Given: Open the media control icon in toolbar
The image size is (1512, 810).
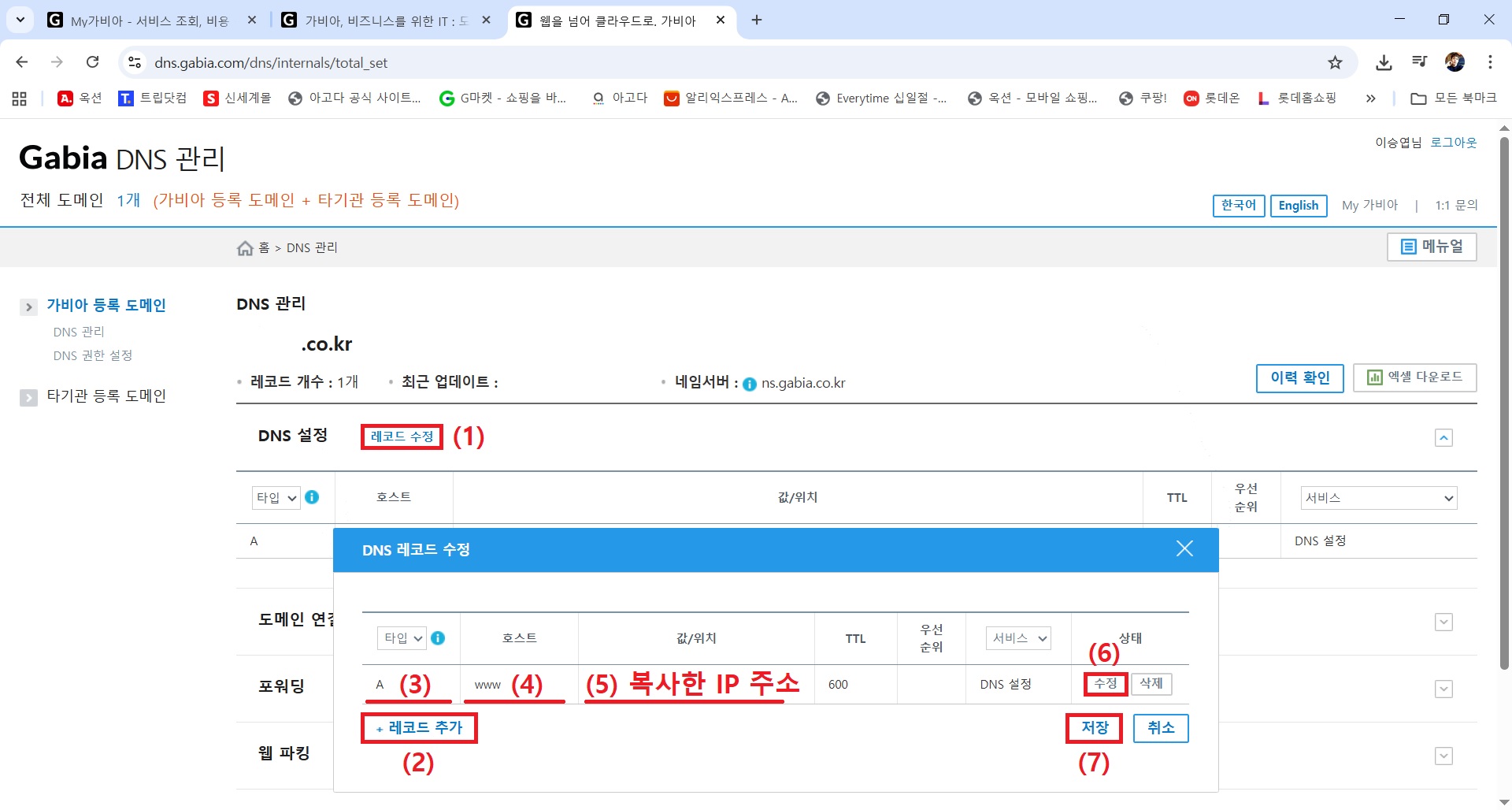Looking at the screenshot, I should tap(1419, 62).
